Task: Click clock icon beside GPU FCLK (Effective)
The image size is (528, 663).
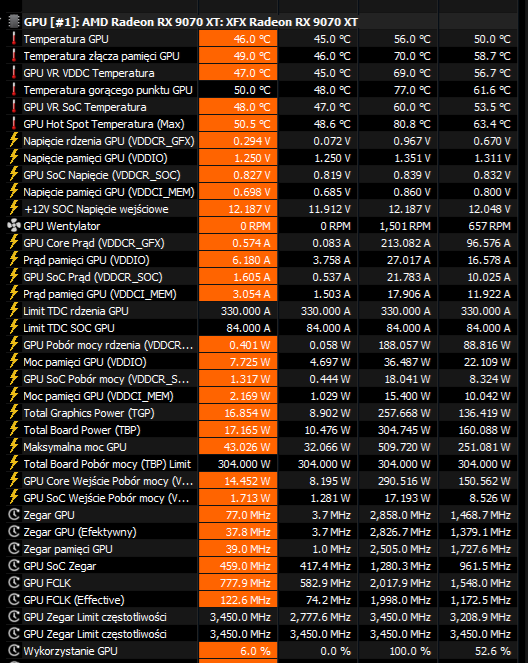Action: point(14,600)
